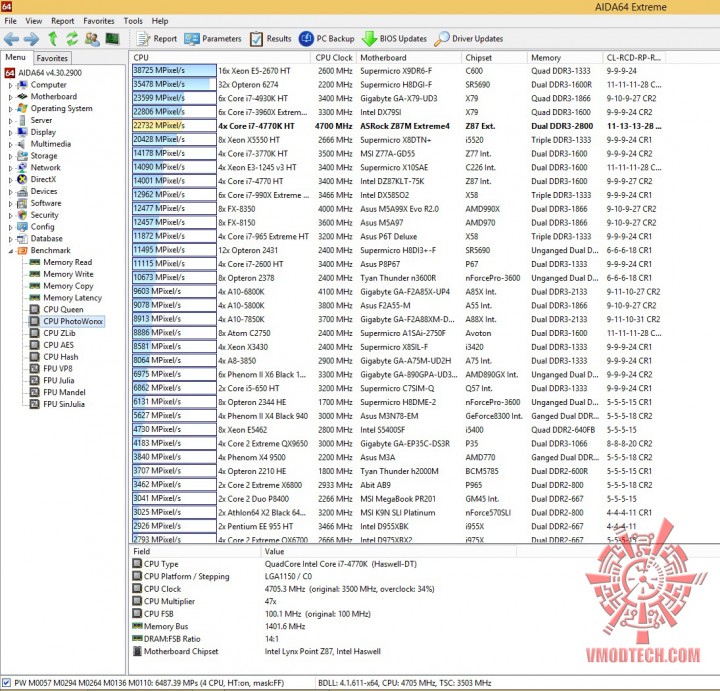
Task: Click the Back navigation arrow
Action: [x=11, y=39]
